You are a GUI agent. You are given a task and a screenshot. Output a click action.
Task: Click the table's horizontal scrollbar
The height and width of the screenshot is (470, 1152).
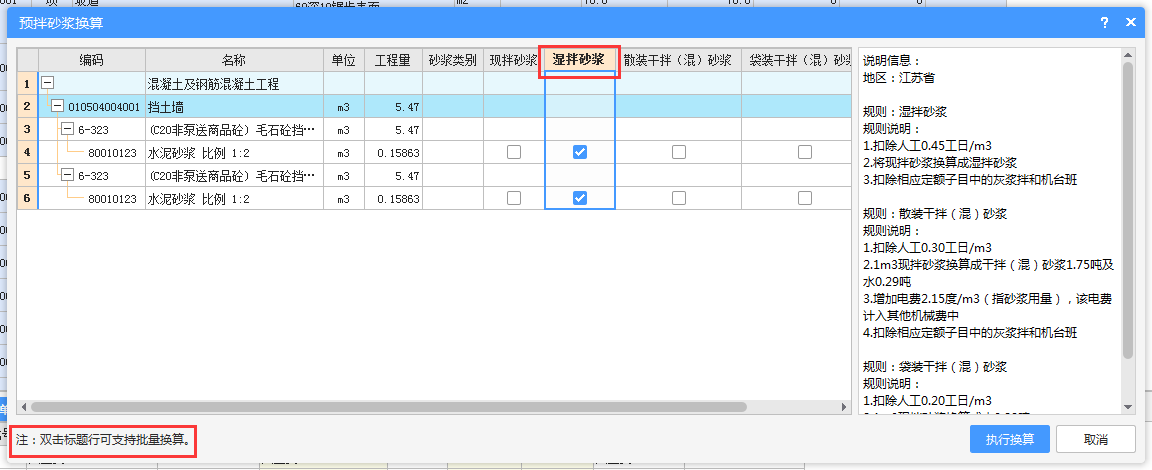(390, 407)
